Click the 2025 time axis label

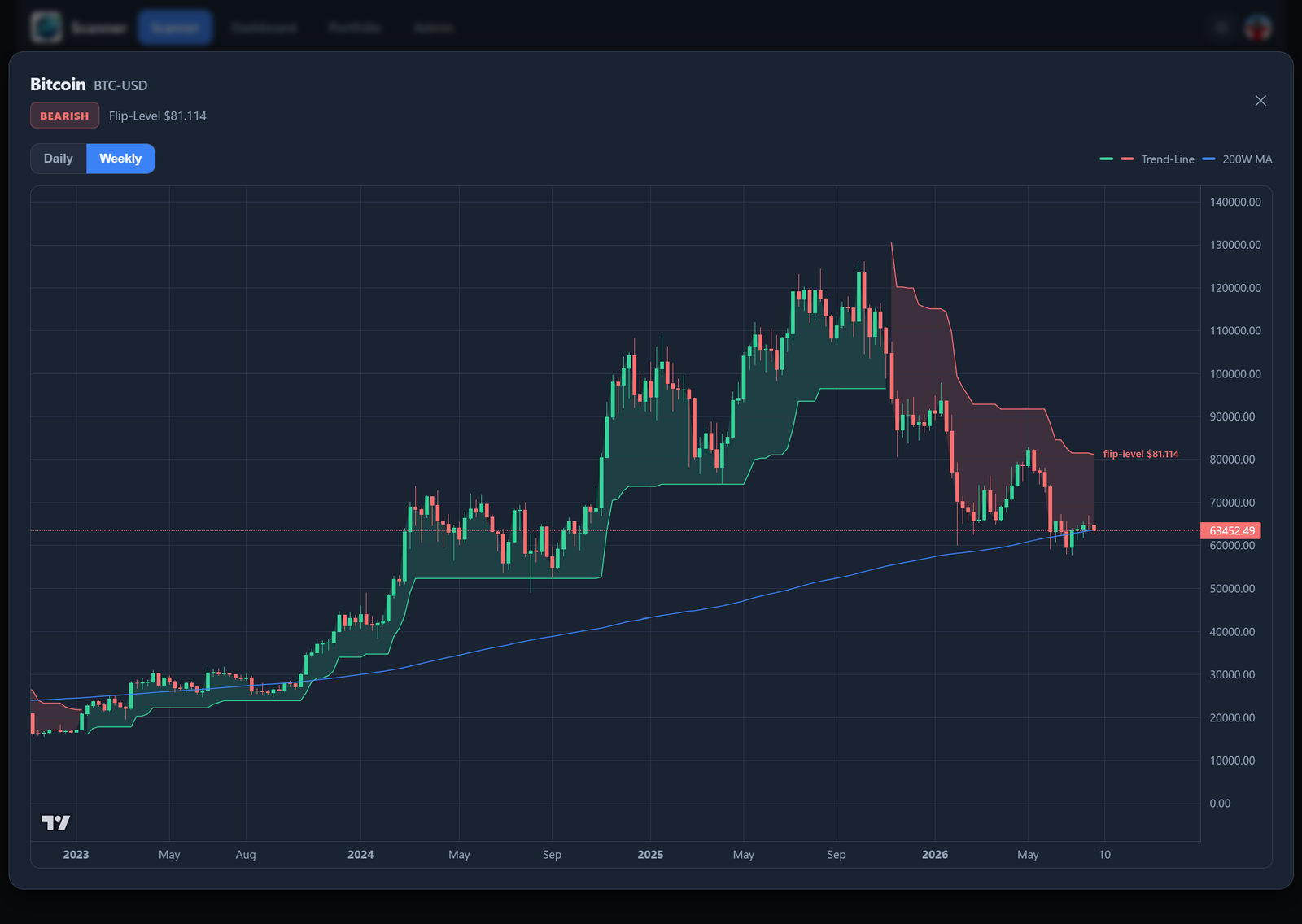[650, 855]
